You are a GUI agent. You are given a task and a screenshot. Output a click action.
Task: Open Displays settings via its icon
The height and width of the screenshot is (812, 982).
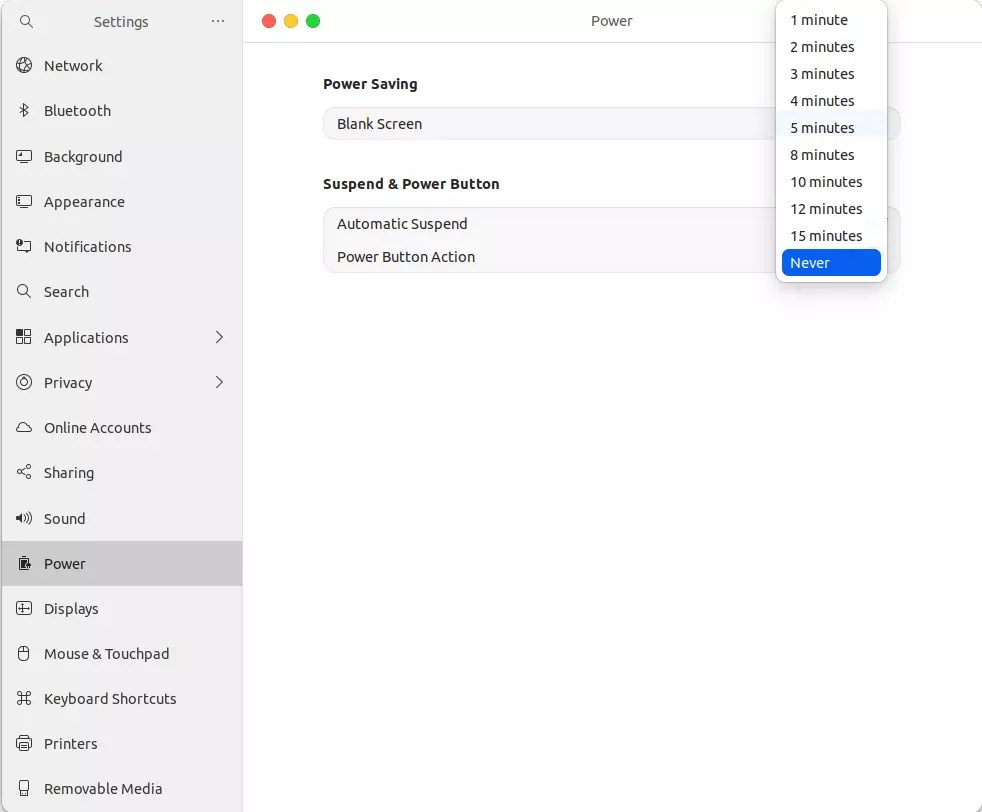(24, 609)
